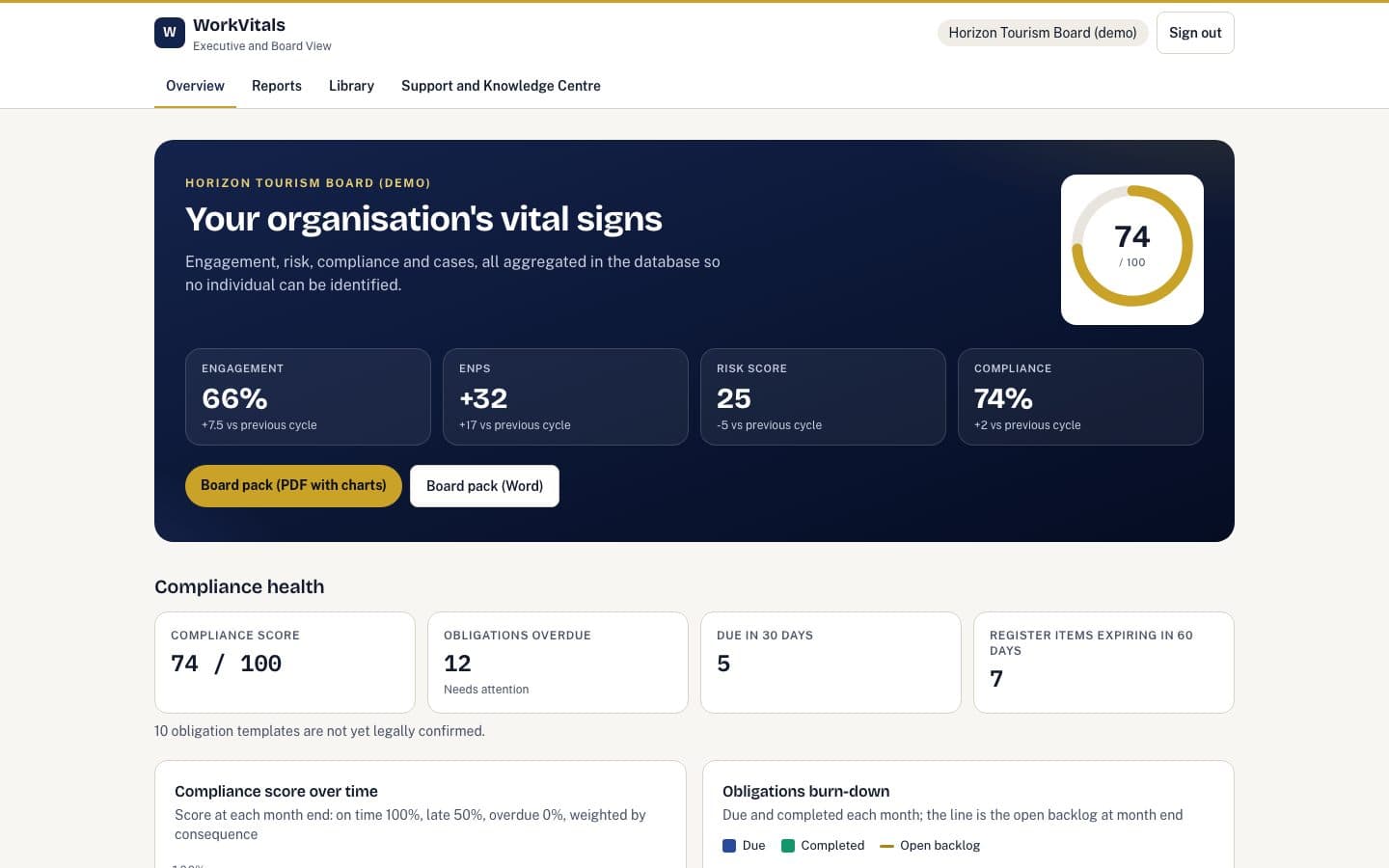Open the Risk Score 25 card
1389x868 pixels.
[823, 396]
